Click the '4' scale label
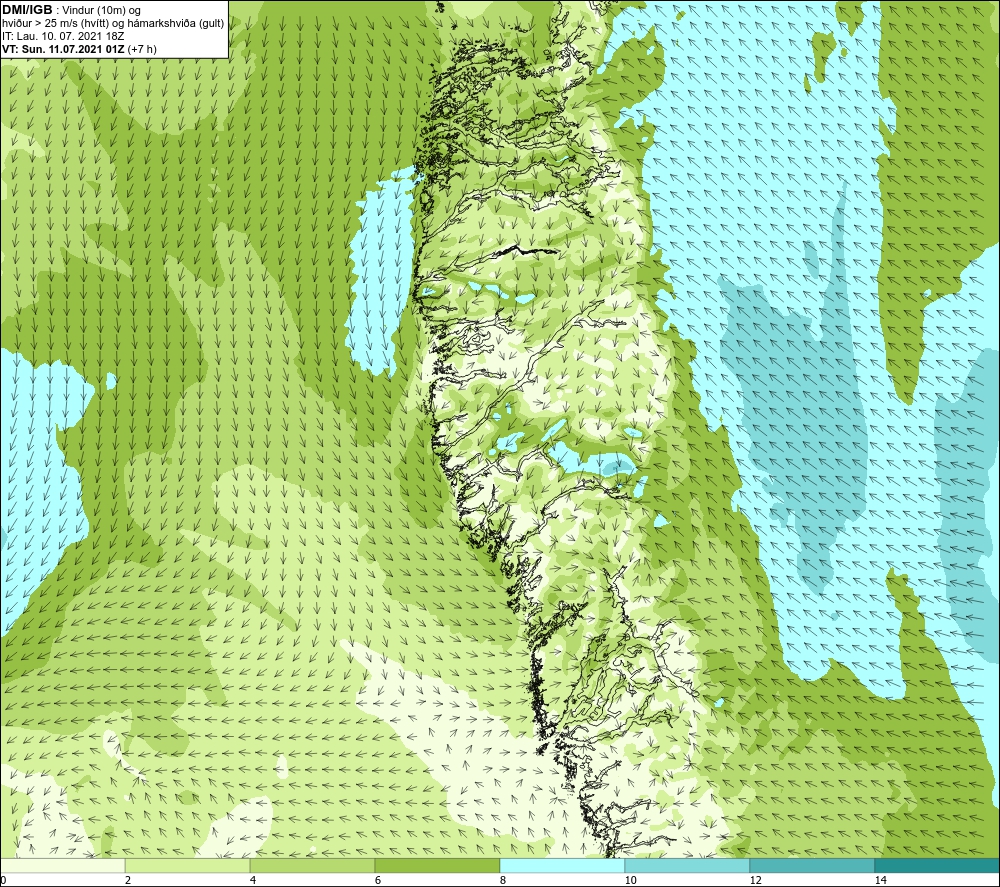The height and width of the screenshot is (887, 1000). 253,880
